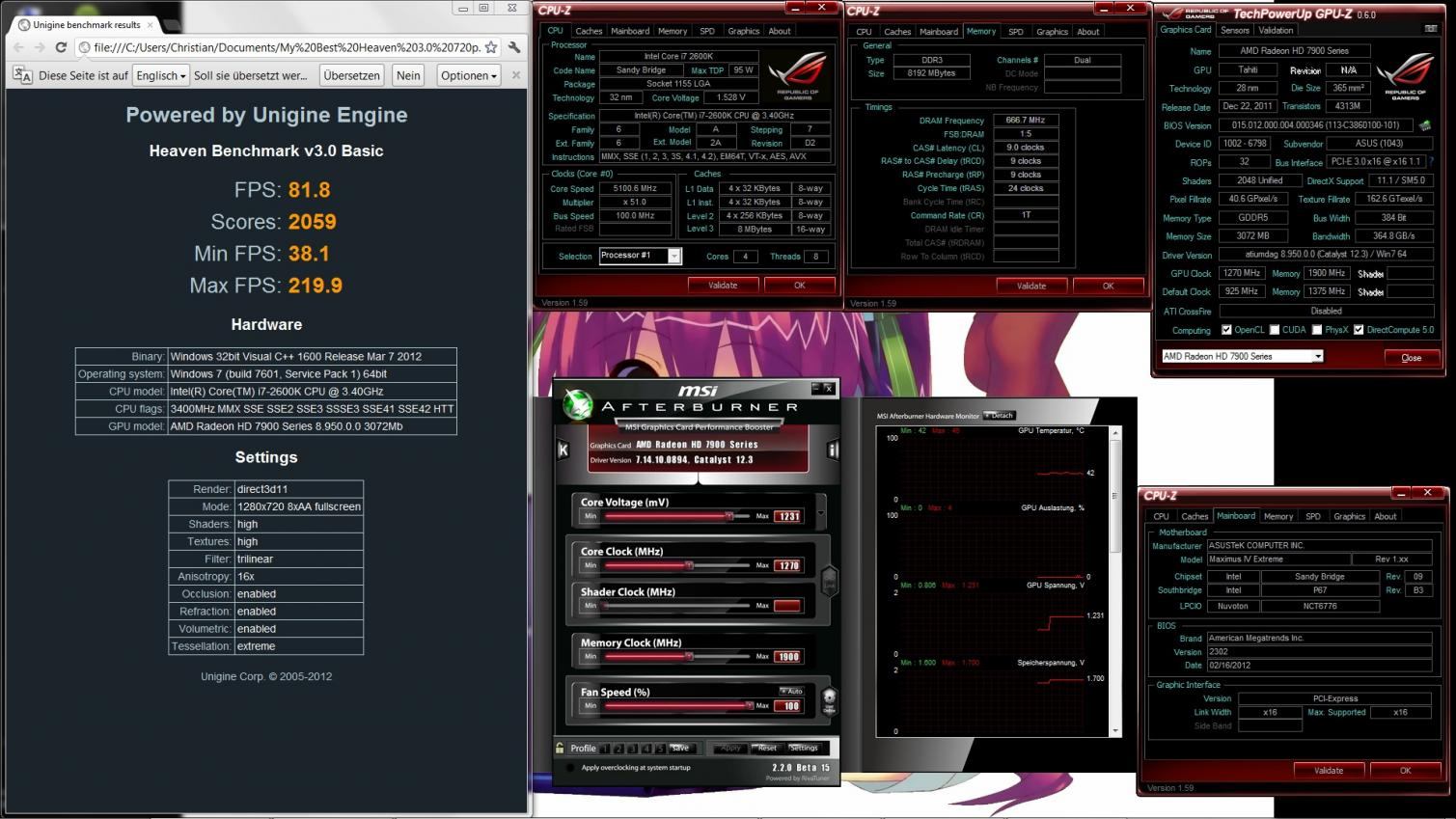The image size is (1456, 819).
Task: Click the GPU-Z bus interface question mark
Action: [1431, 161]
